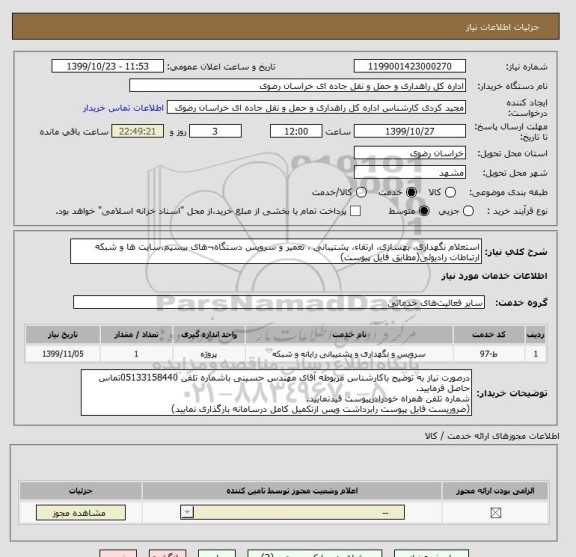Expand the اعلام وضعیت مجوز dropdown arrow
The image size is (576, 557).
tap(187, 512)
